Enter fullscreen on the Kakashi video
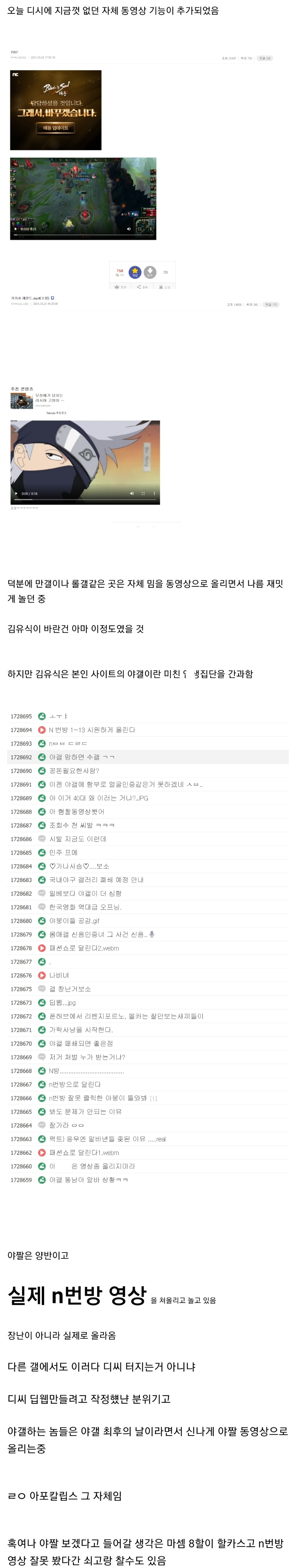This screenshot has height=1568, width=295. pyautogui.click(x=143, y=494)
